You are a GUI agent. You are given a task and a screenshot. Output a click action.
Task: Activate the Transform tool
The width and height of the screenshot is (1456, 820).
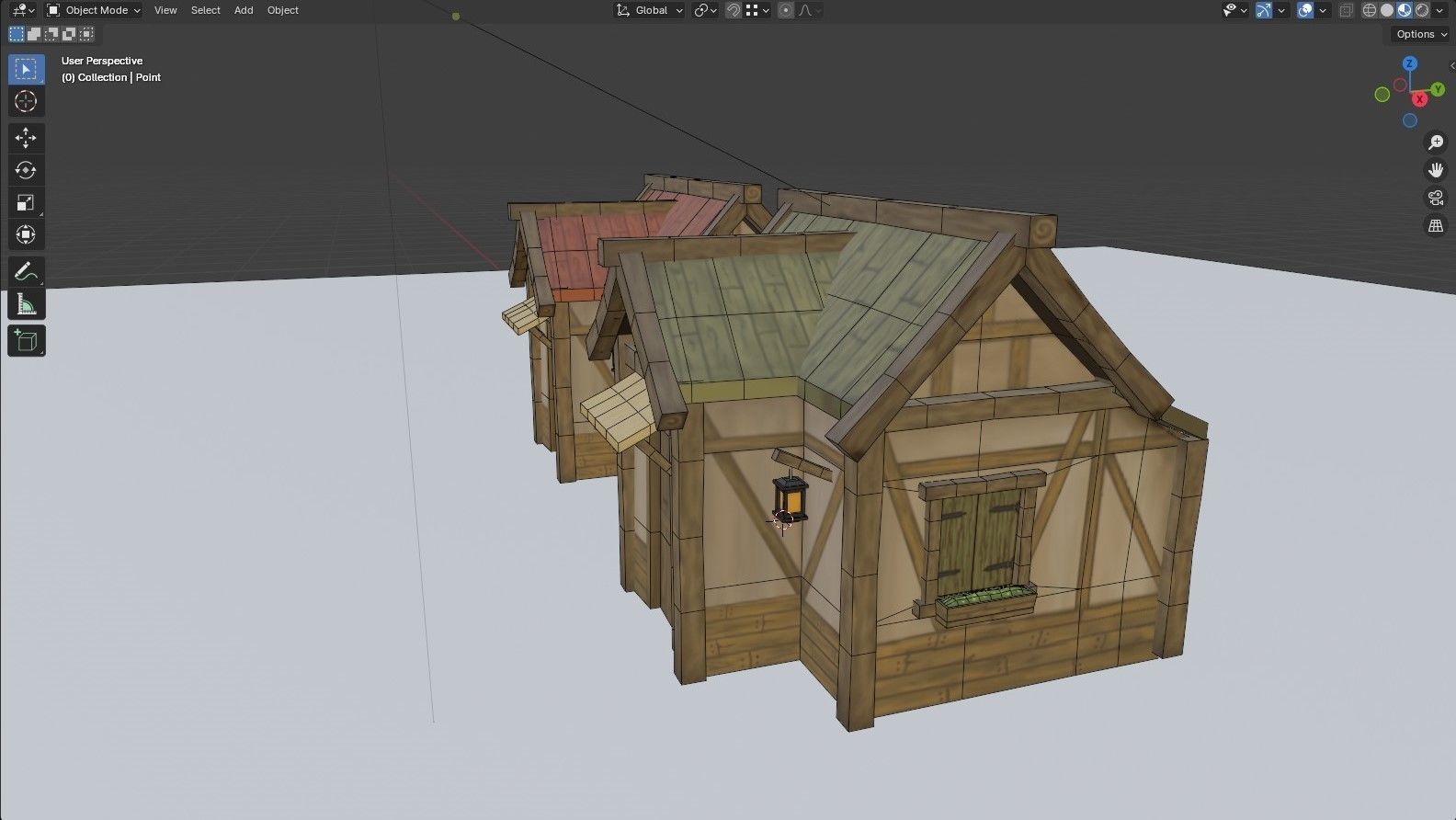(x=26, y=234)
